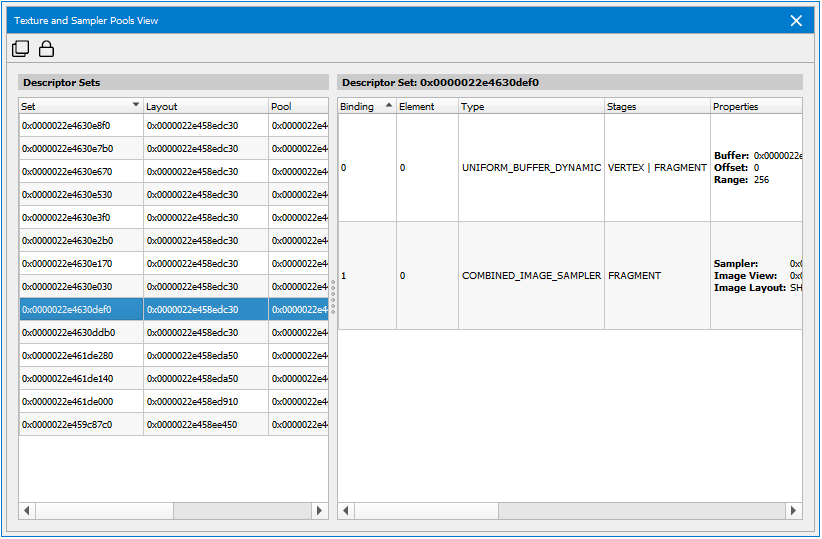
Task: Click the clone view icon in toolbar
Action: pyautogui.click(x=20, y=48)
